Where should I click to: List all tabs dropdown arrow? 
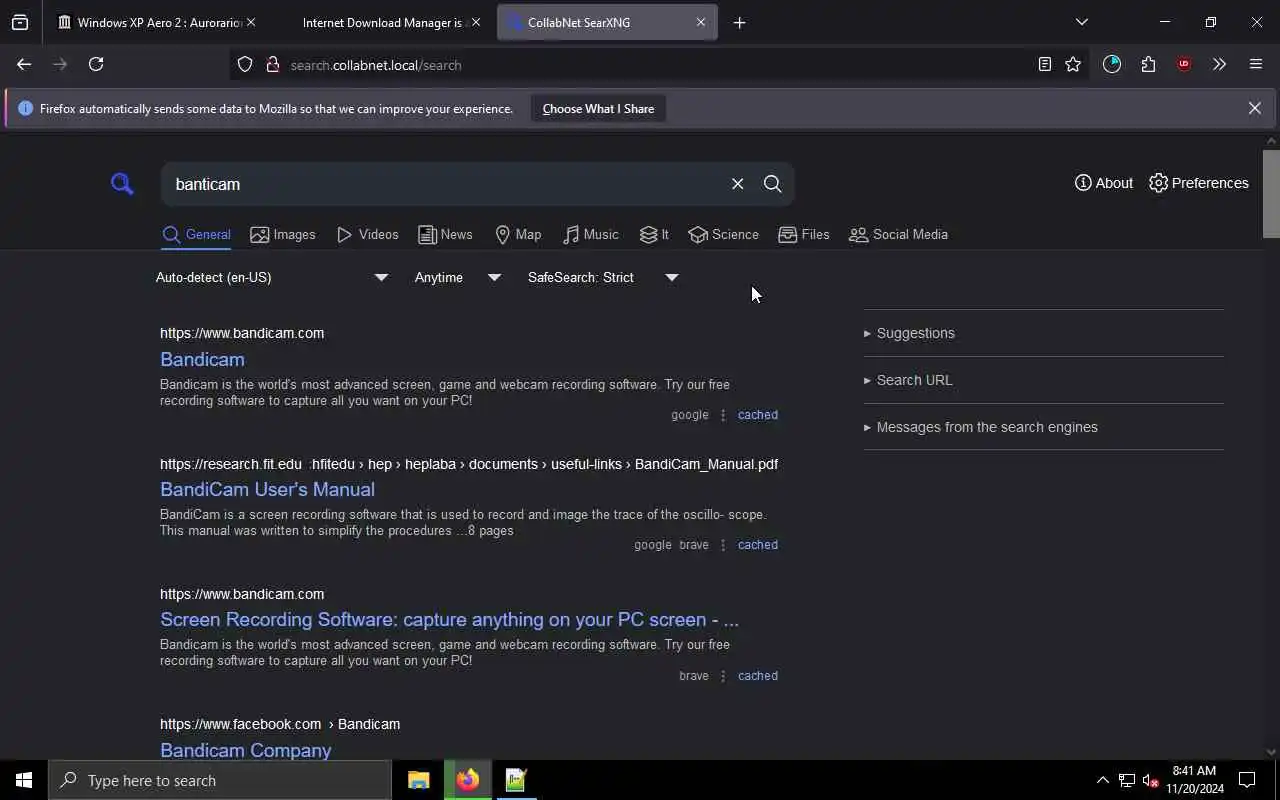1081,22
